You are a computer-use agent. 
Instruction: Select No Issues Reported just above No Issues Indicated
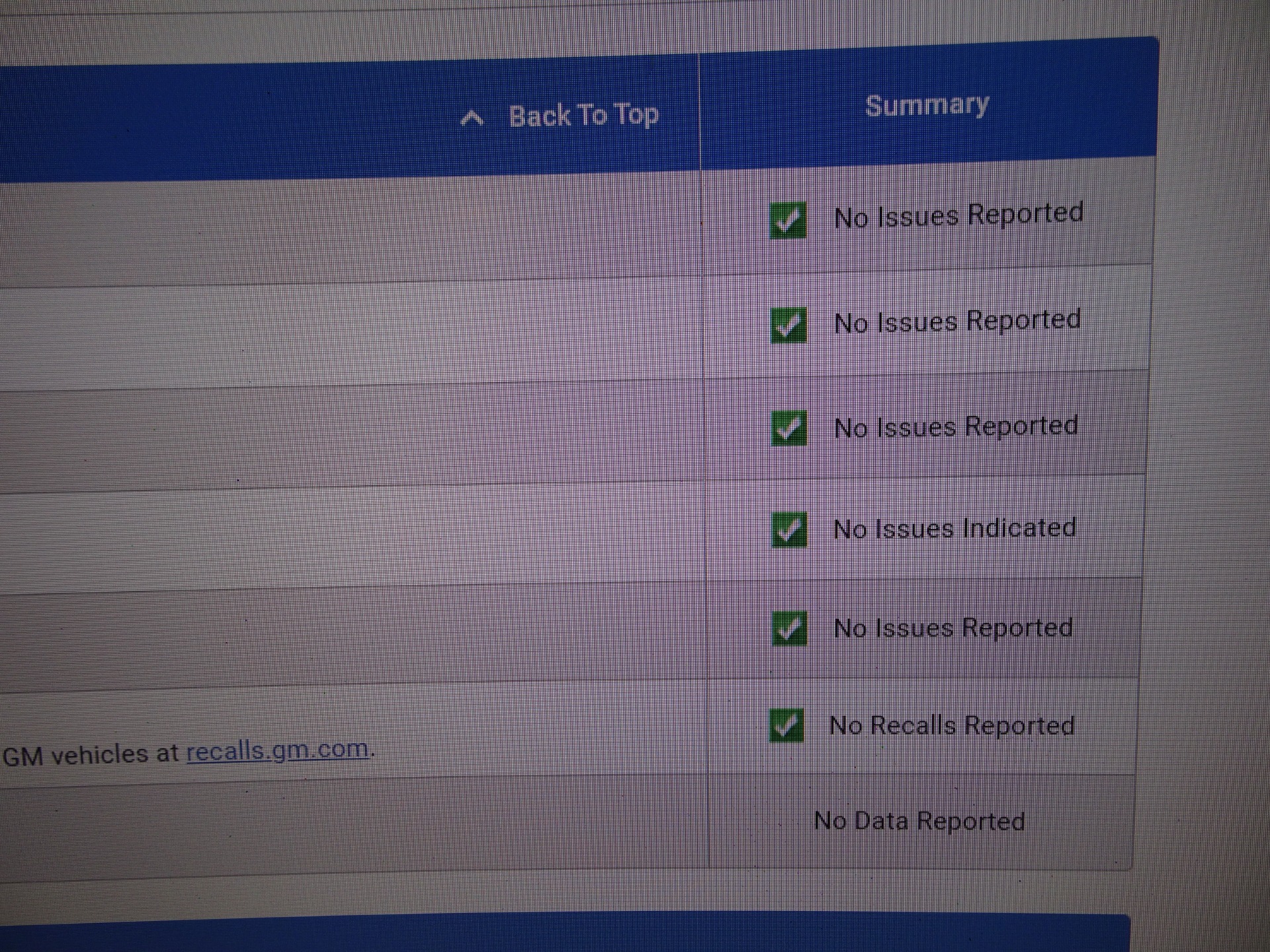tap(956, 426)
